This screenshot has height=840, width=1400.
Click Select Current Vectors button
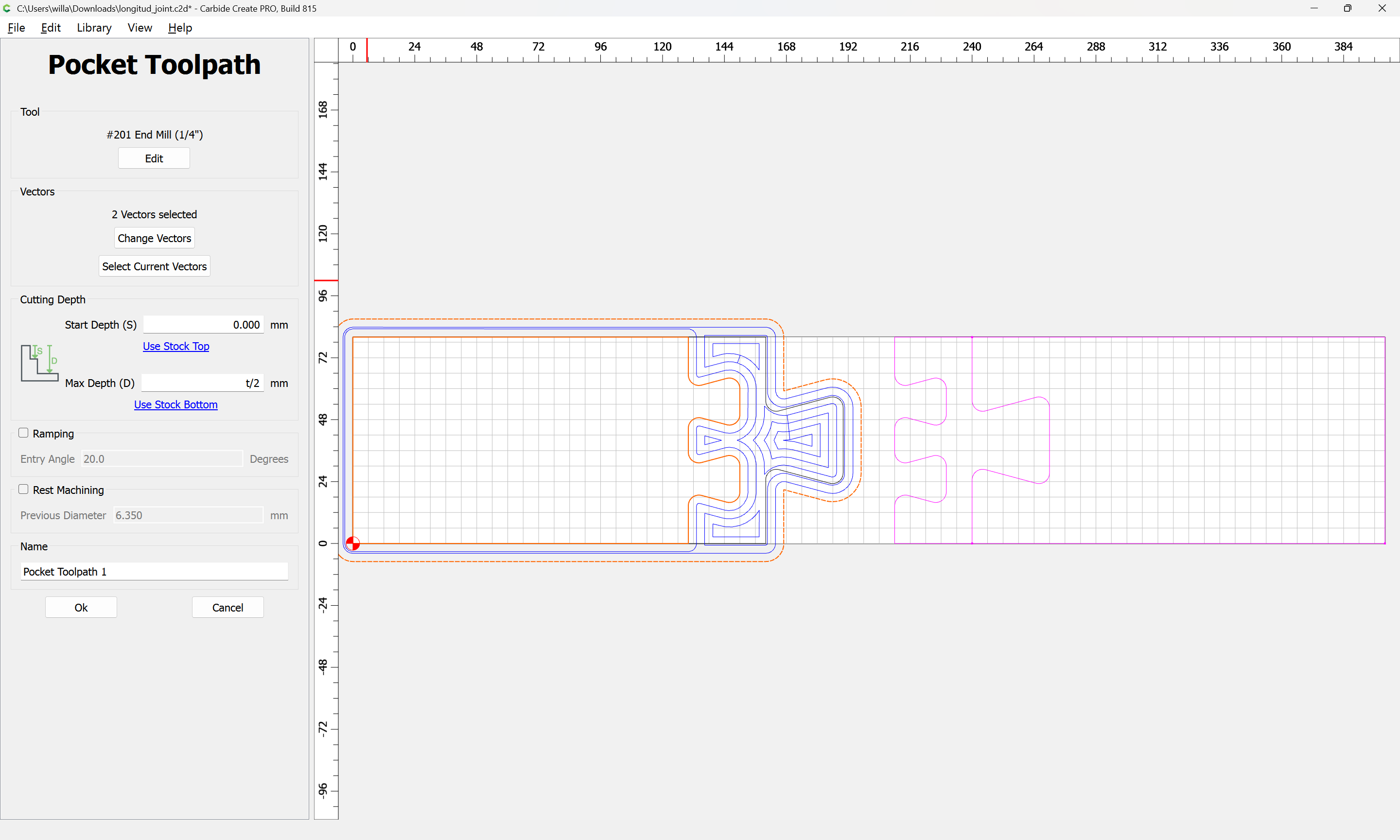coord(155,266)
